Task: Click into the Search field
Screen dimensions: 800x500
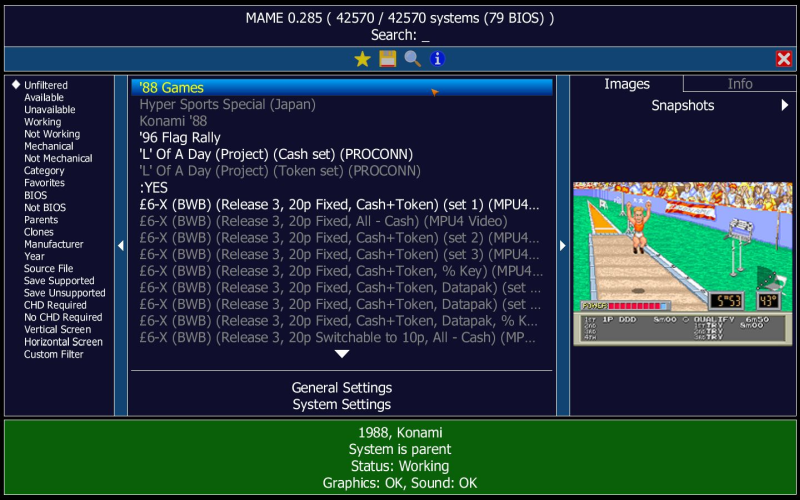Action: (400, 35)
